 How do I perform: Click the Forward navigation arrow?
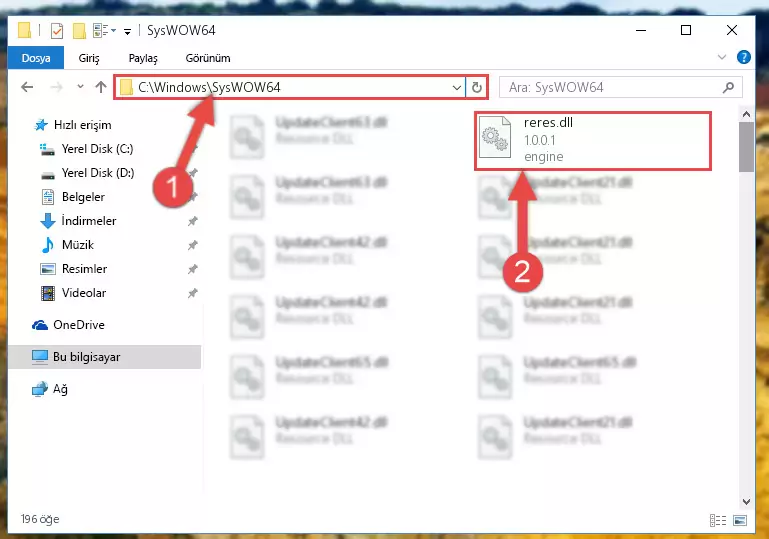(x=56, y=87)
